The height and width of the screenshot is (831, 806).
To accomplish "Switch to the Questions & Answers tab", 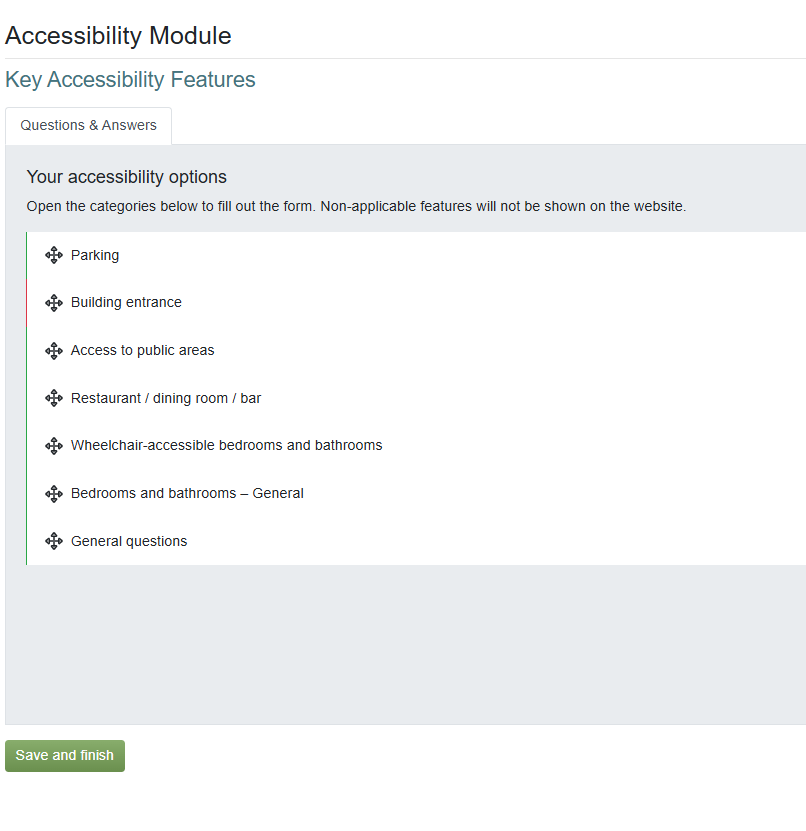I will [88, 126].
